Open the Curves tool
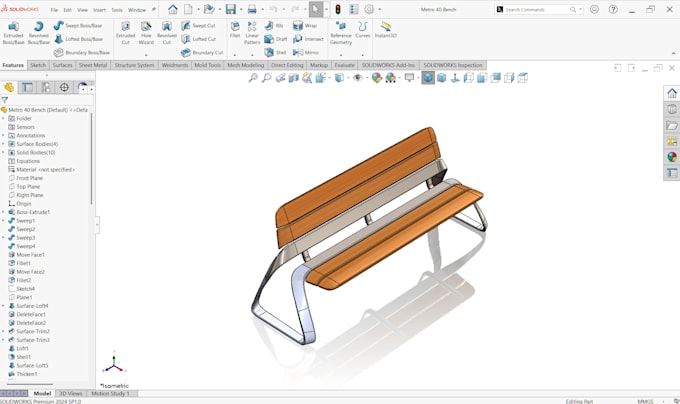The height and width of the screenshot is (404, 680). [x=363, y=29]
